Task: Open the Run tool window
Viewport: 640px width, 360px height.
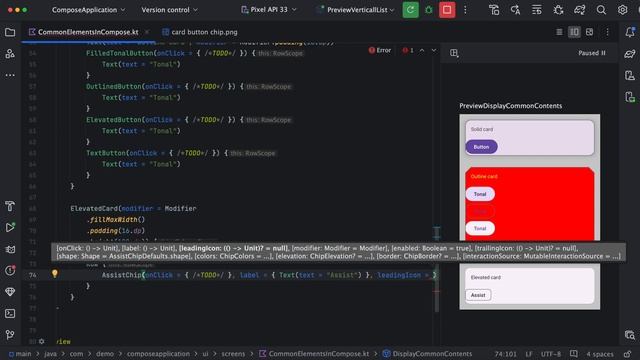Action: [x=10, y=227]
